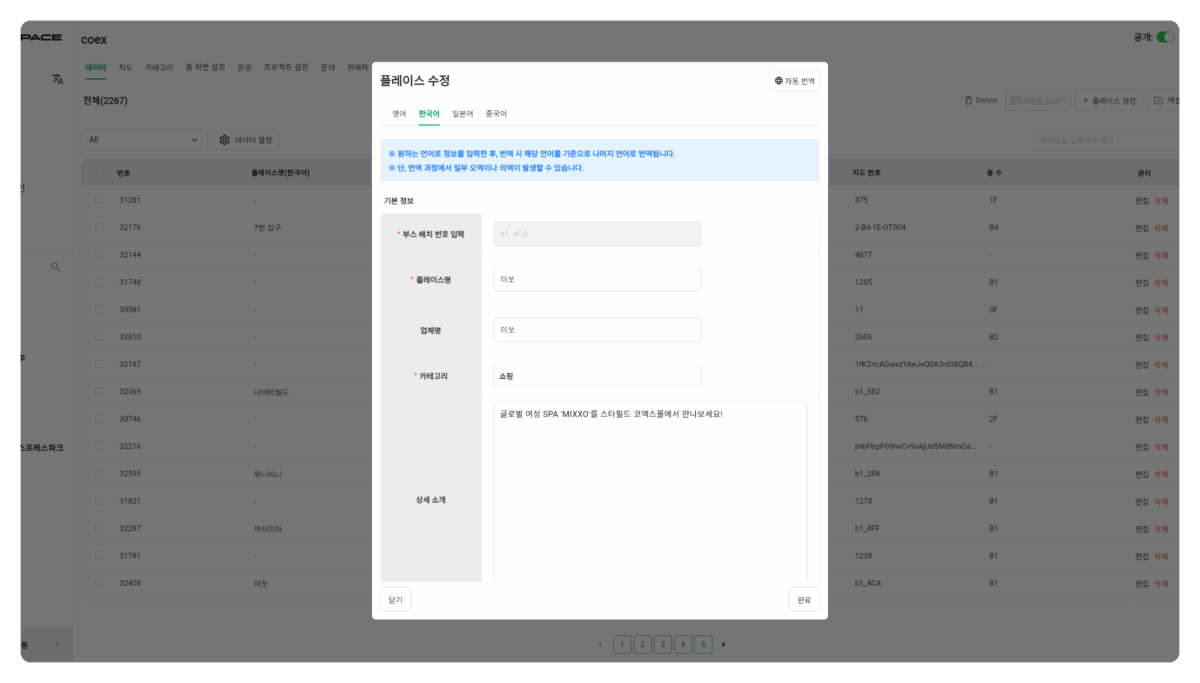Viewport: 1200px width, 683px height.
Task: Click the globe 자동 번역 button
Action: pos(795,81)
